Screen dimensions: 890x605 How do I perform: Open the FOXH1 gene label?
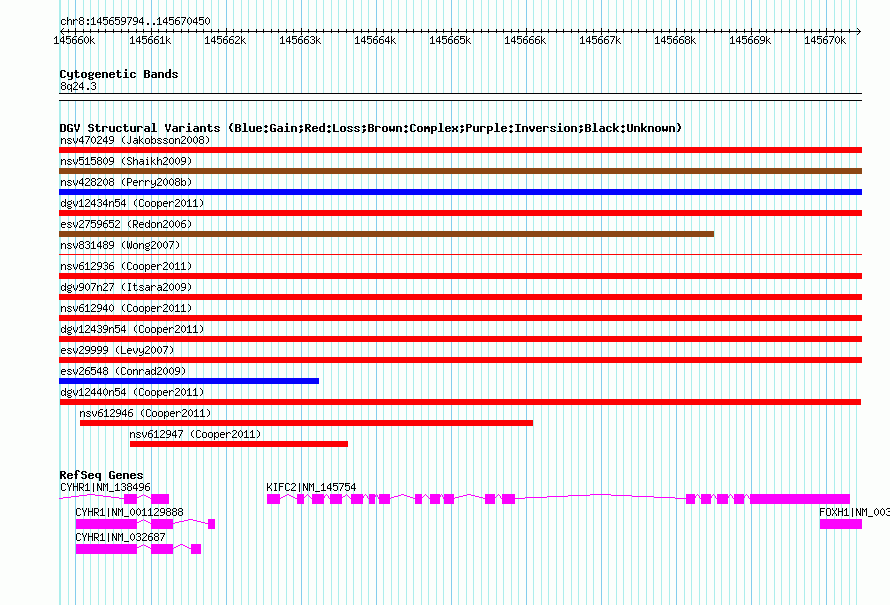click(854, 512)
